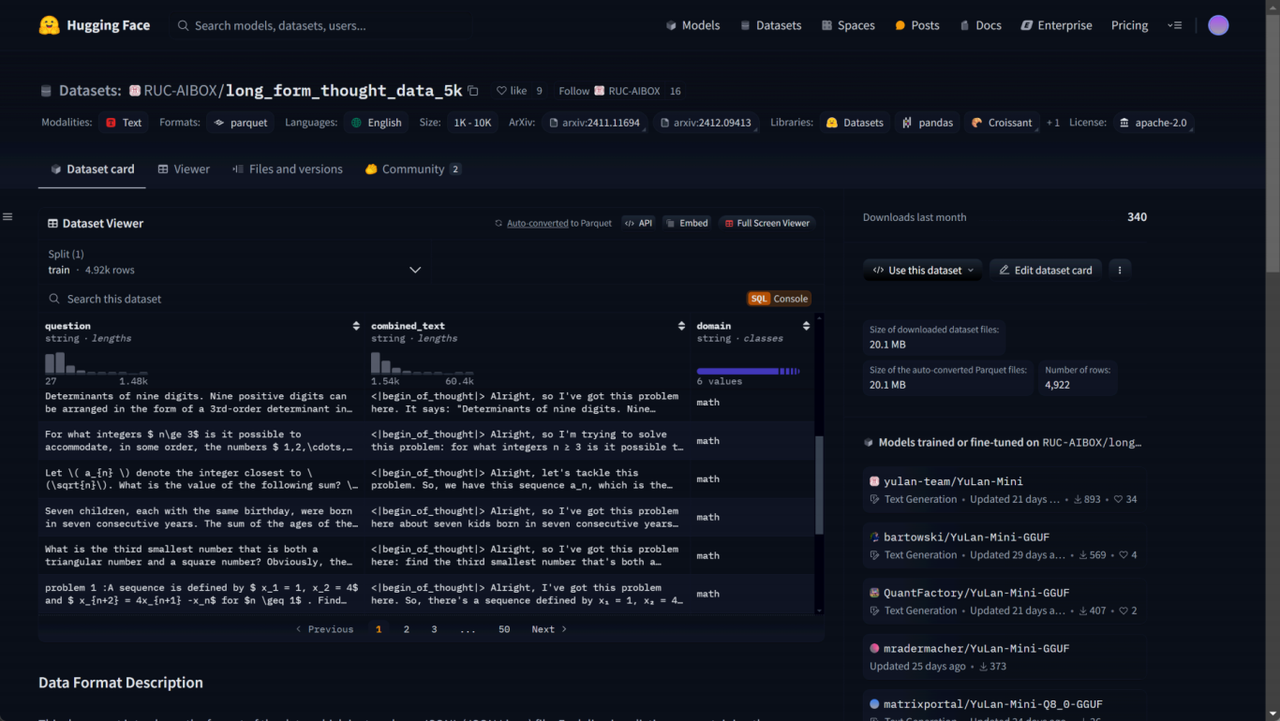This screenshot has height=721, width=1280.
Task: Sort the question column
Action: tap(356, 326)
